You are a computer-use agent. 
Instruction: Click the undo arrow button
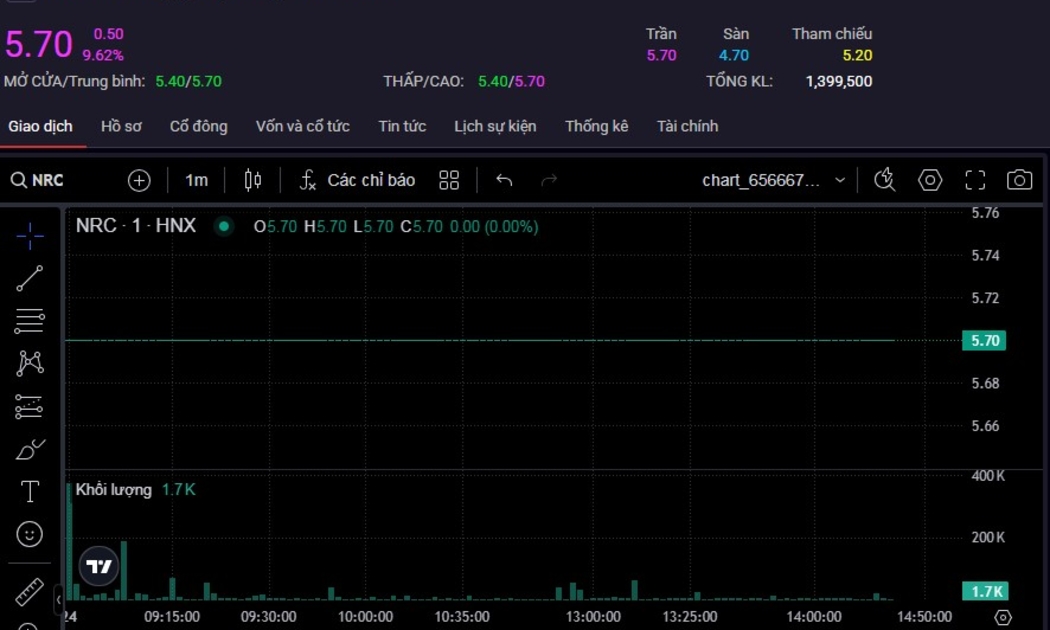(504, 180)
